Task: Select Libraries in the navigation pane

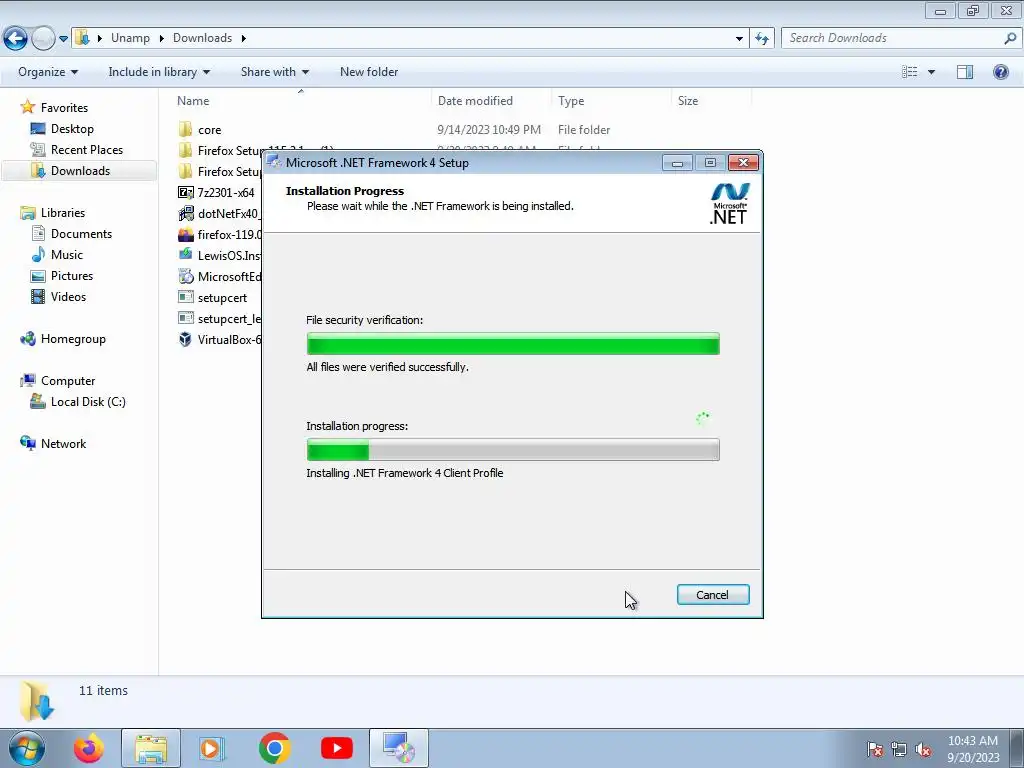Action: pos(63,213)
